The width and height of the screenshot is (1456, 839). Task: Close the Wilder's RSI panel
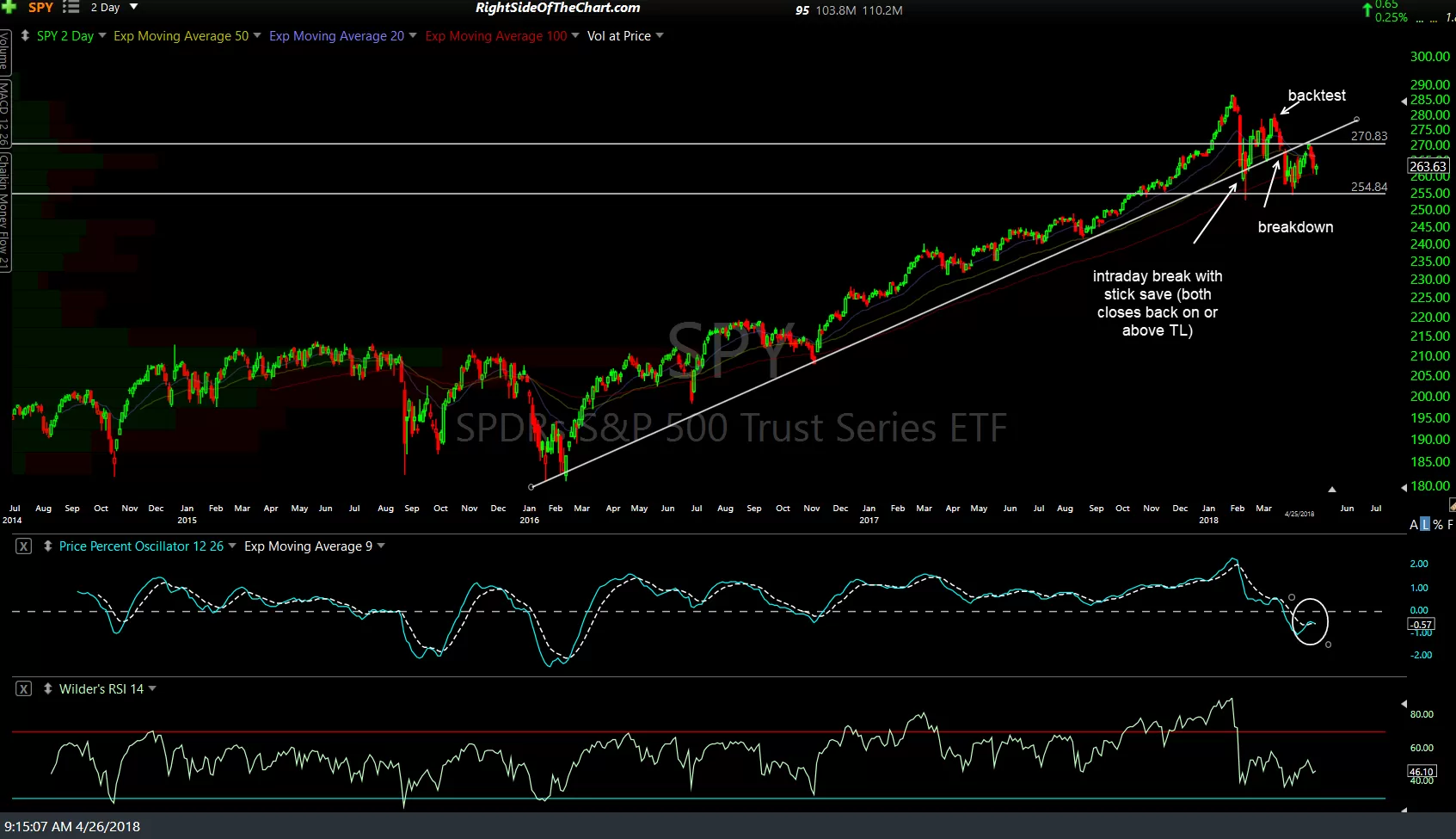click(x=24, y=688)
